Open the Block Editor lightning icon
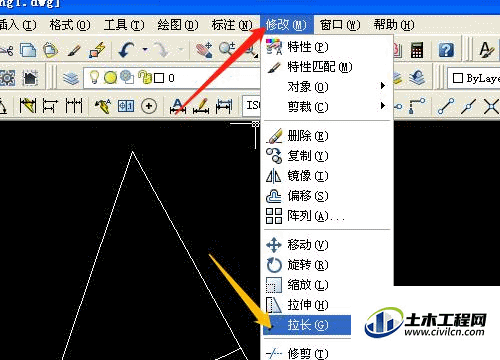The image size is (500, 360). point(97,50)
